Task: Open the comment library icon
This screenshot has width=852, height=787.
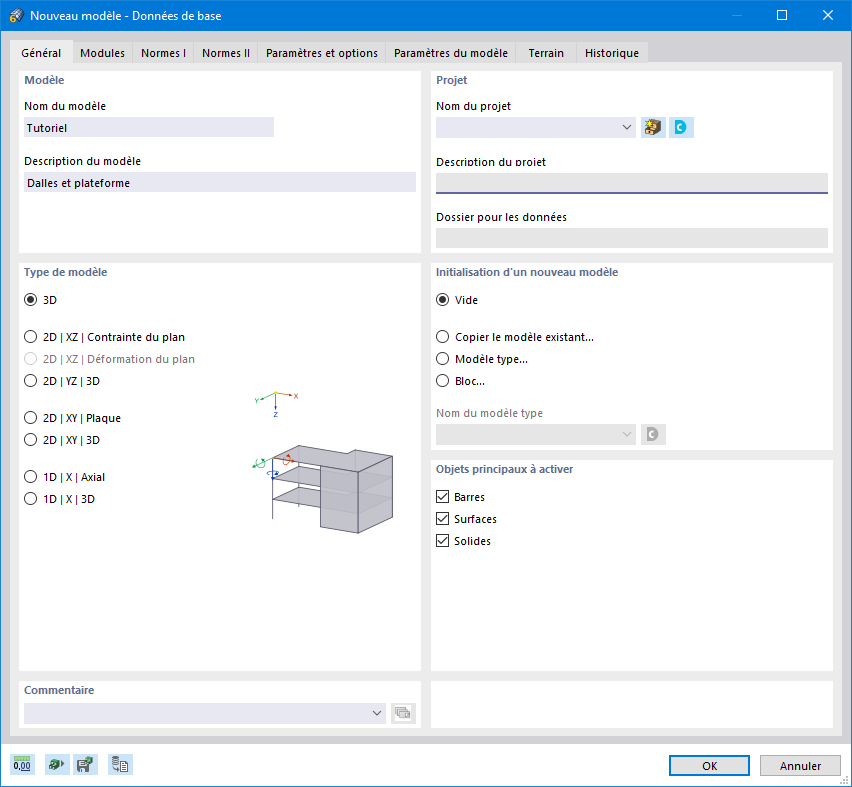Action: coord(403,713)
